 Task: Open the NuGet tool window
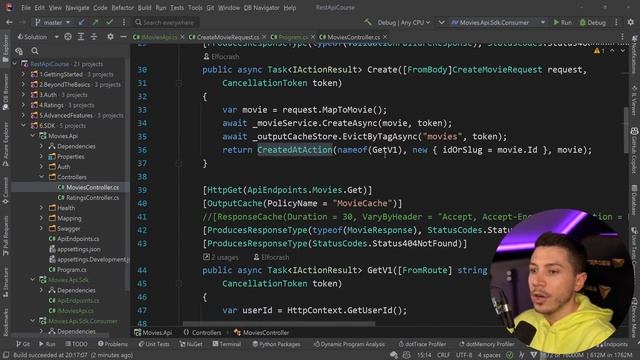[x=191, y=344]
